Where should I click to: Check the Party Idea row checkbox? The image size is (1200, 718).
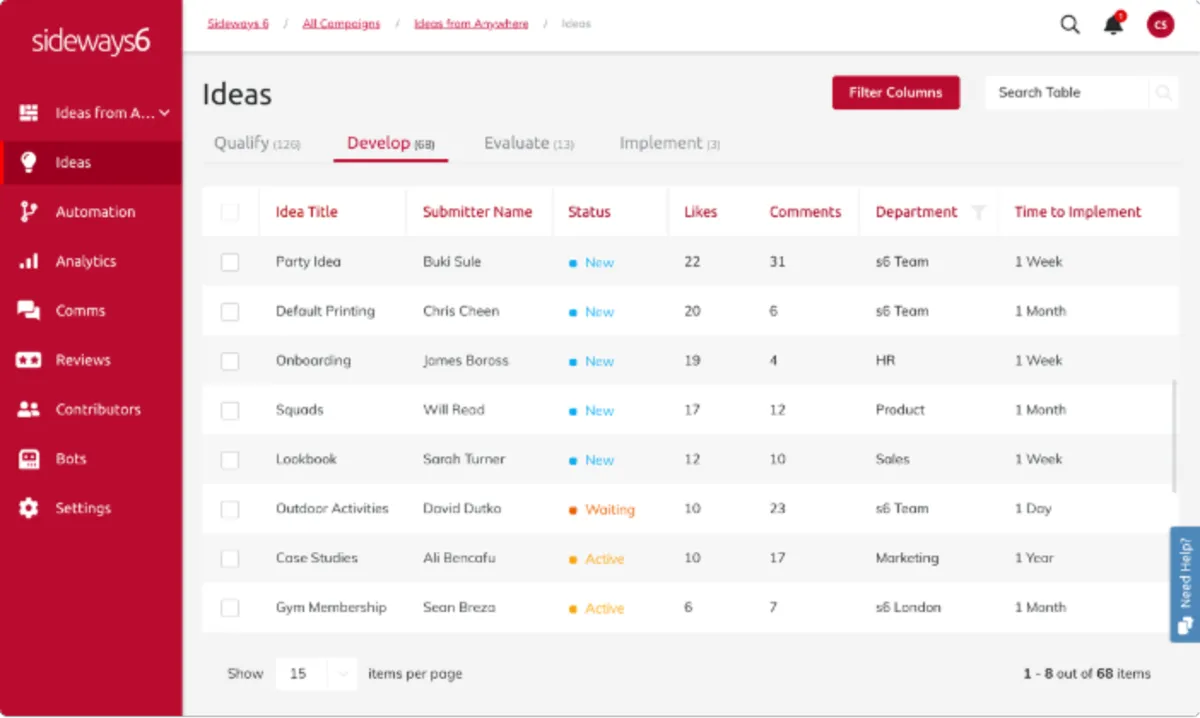(x=230, y=262)
